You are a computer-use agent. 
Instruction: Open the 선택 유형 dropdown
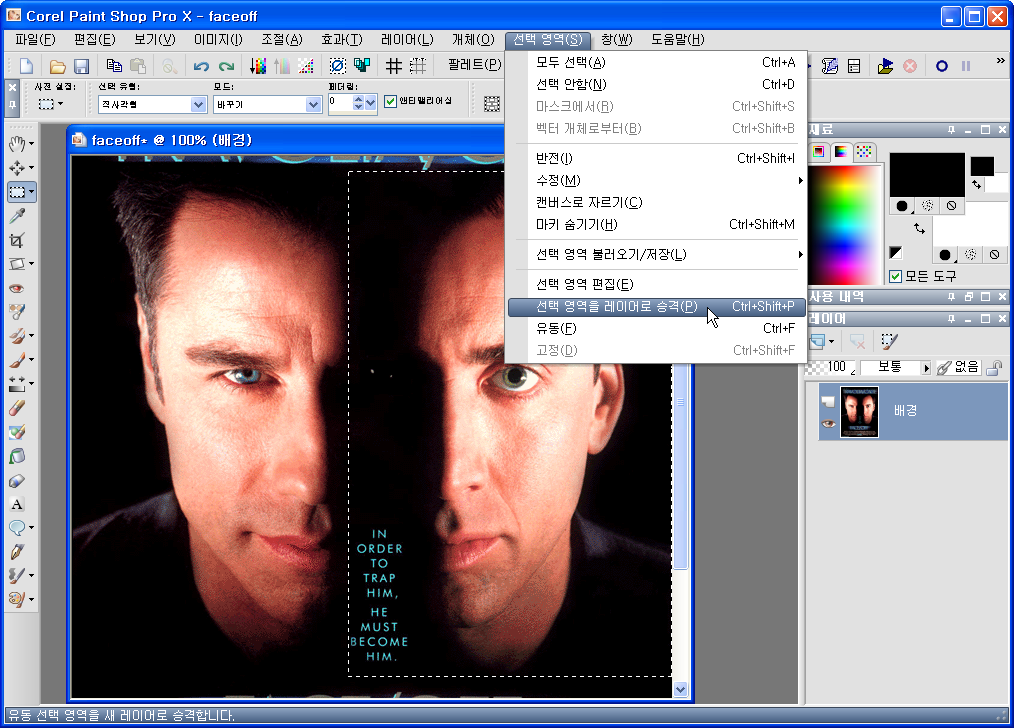pos(199,104)
